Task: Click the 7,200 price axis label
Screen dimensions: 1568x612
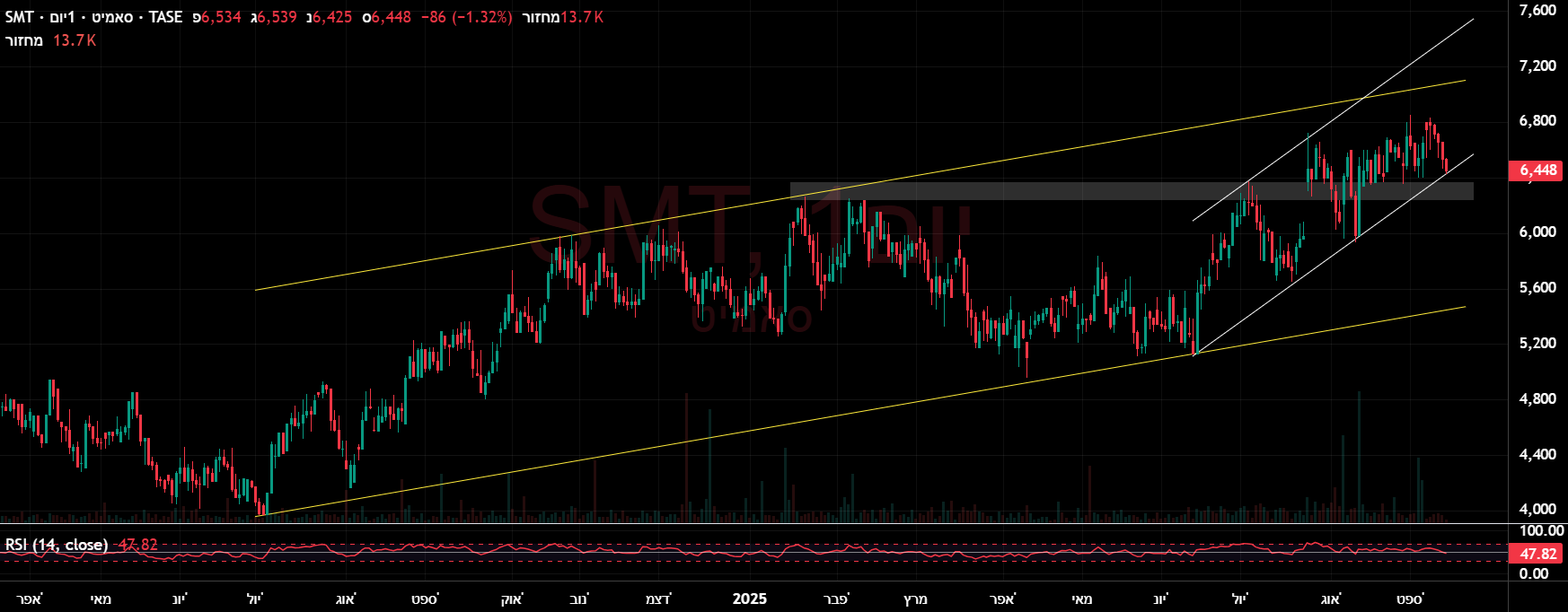Action: pyautogui.click(x=1537, y=66)
